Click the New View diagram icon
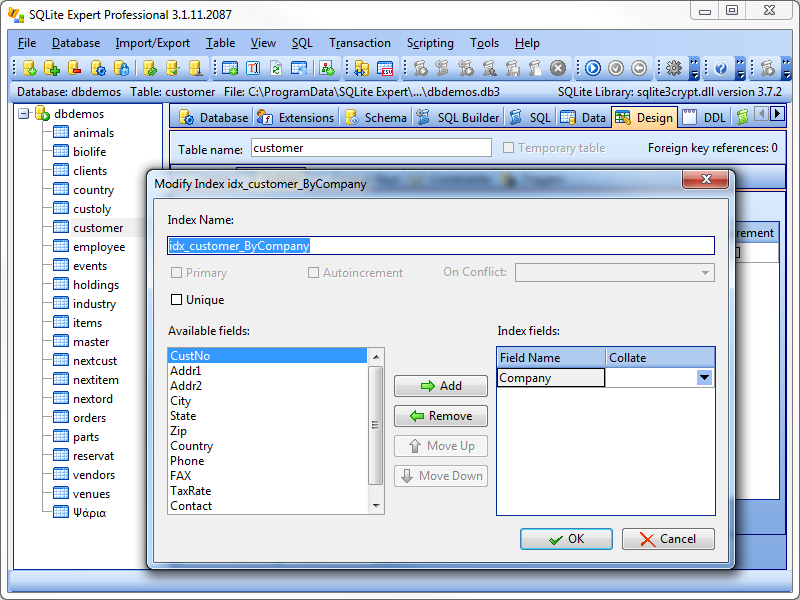 click(327, 68)
